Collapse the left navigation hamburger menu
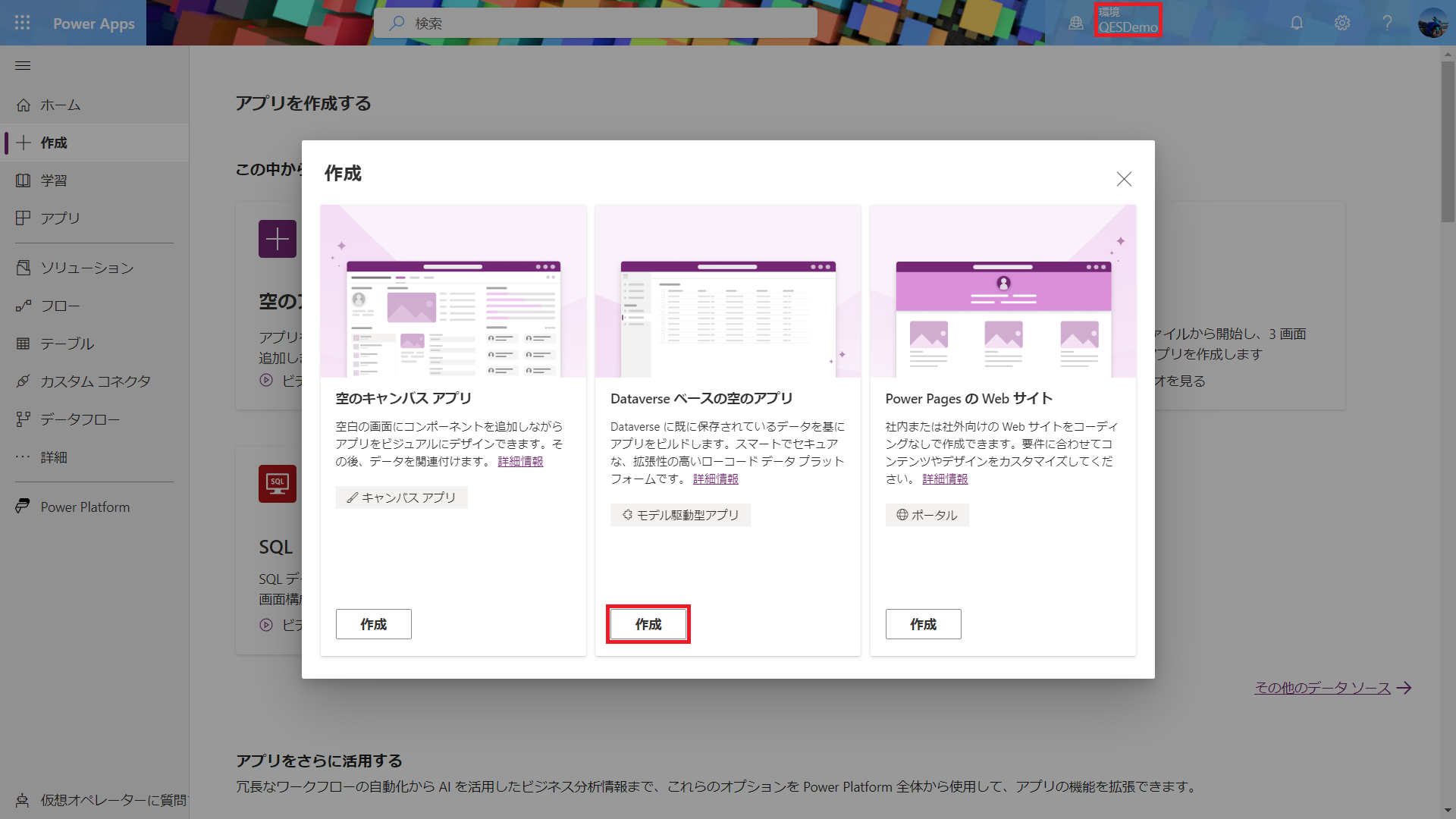1456x819 pixels. tap(23, 66)
